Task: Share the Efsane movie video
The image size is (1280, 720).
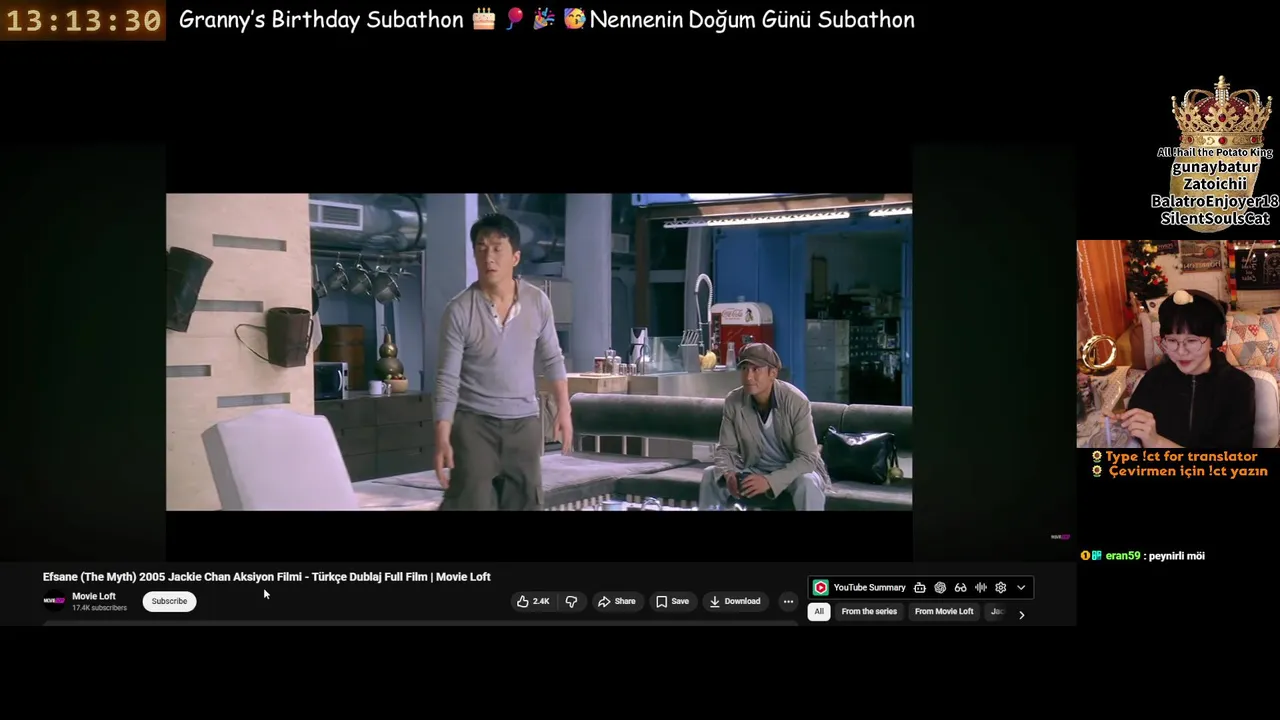Action: tap(616, 601)
